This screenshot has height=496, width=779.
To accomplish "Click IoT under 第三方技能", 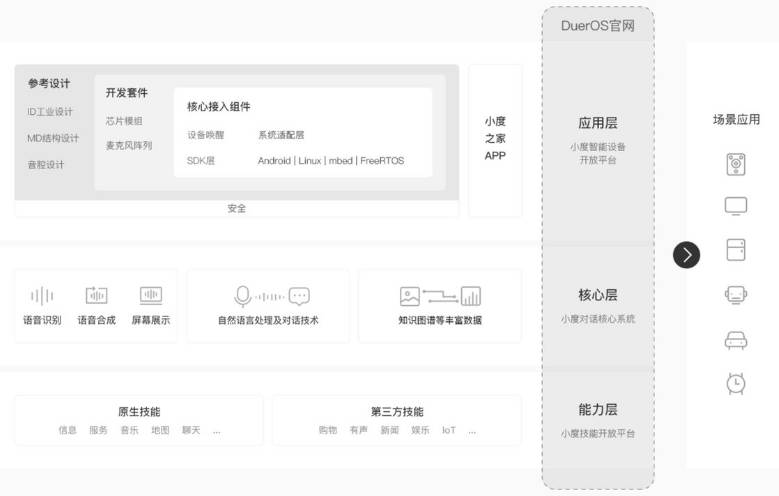I will tap(449, 430).
